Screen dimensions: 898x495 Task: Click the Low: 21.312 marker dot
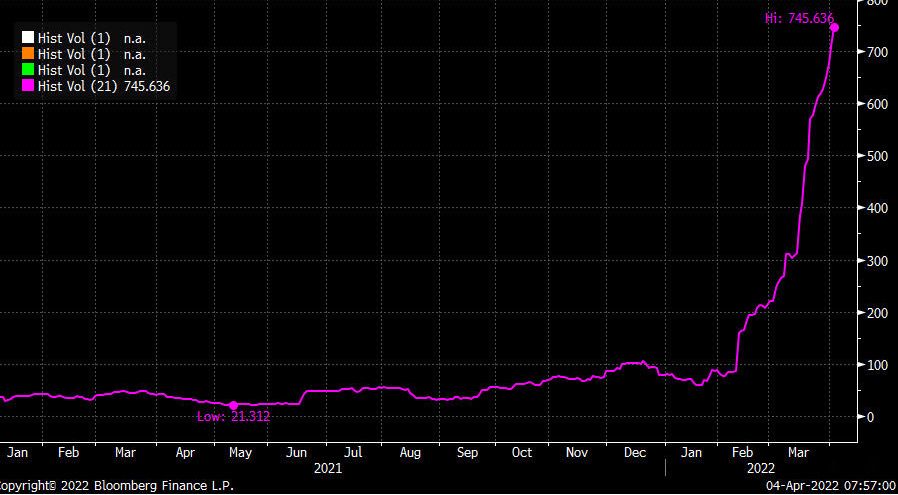[x=233, y=406]
